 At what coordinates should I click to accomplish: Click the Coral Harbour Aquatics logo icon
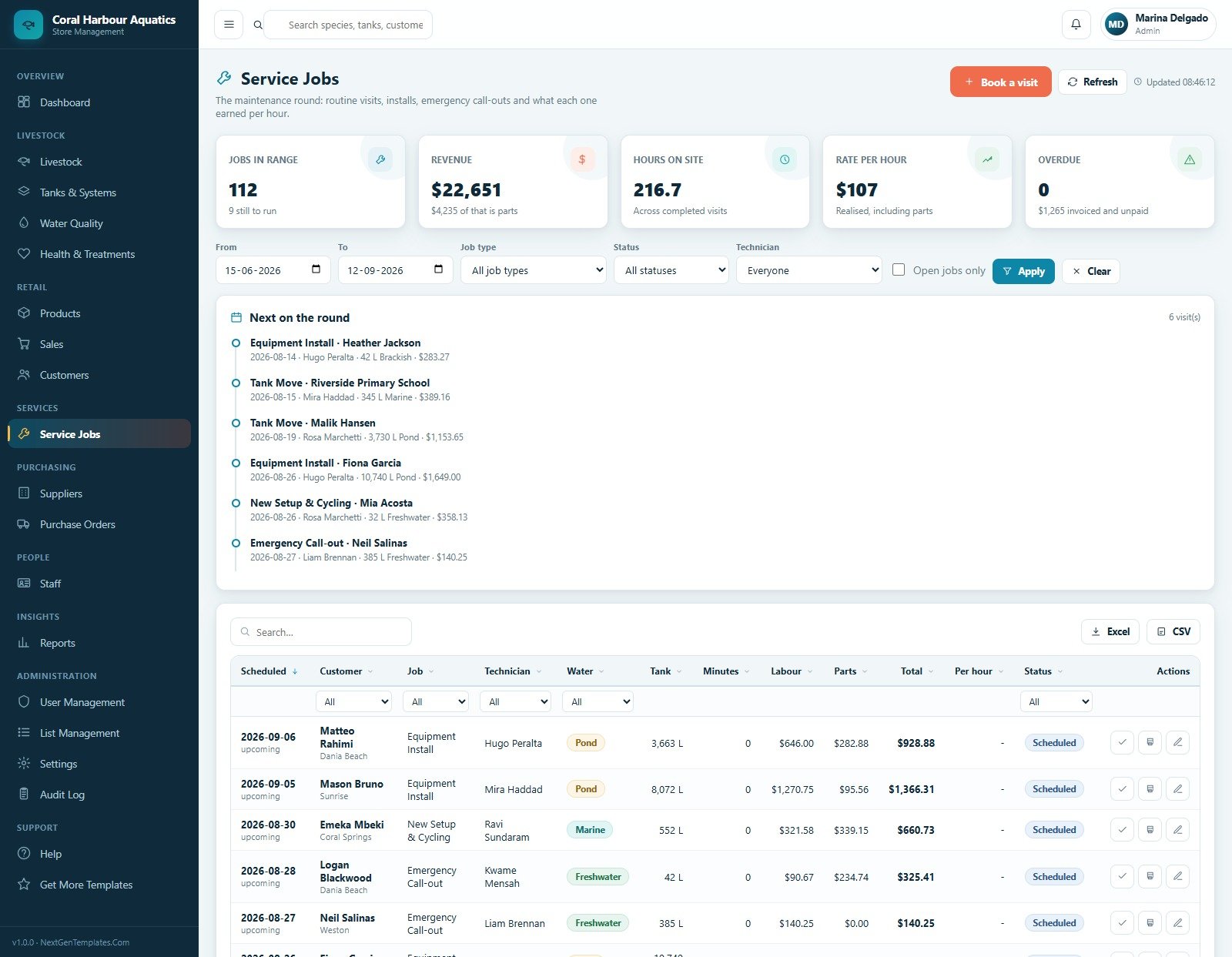(28, 25)
